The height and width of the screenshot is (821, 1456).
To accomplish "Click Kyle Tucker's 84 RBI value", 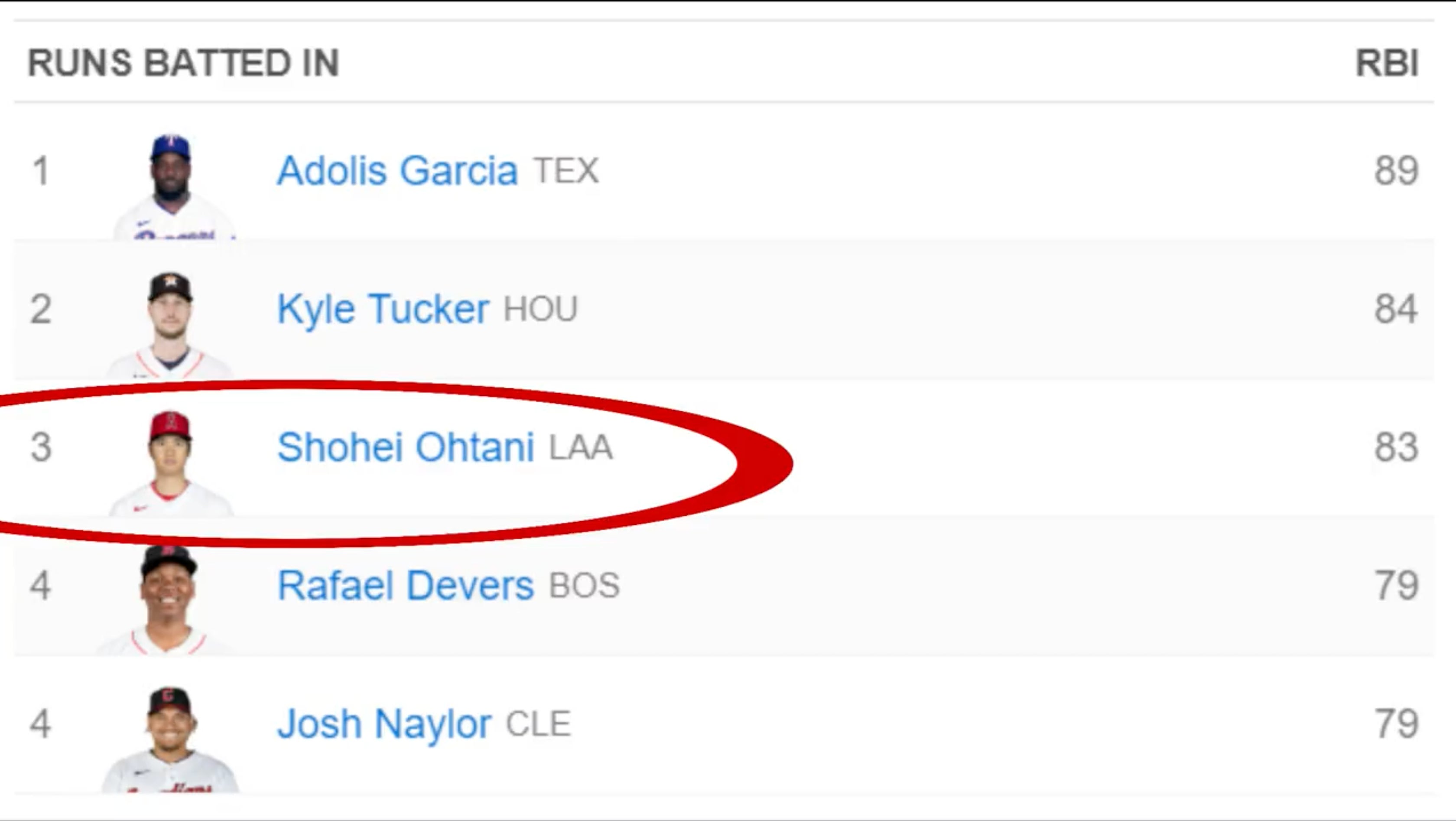I will pos(1396,309).
